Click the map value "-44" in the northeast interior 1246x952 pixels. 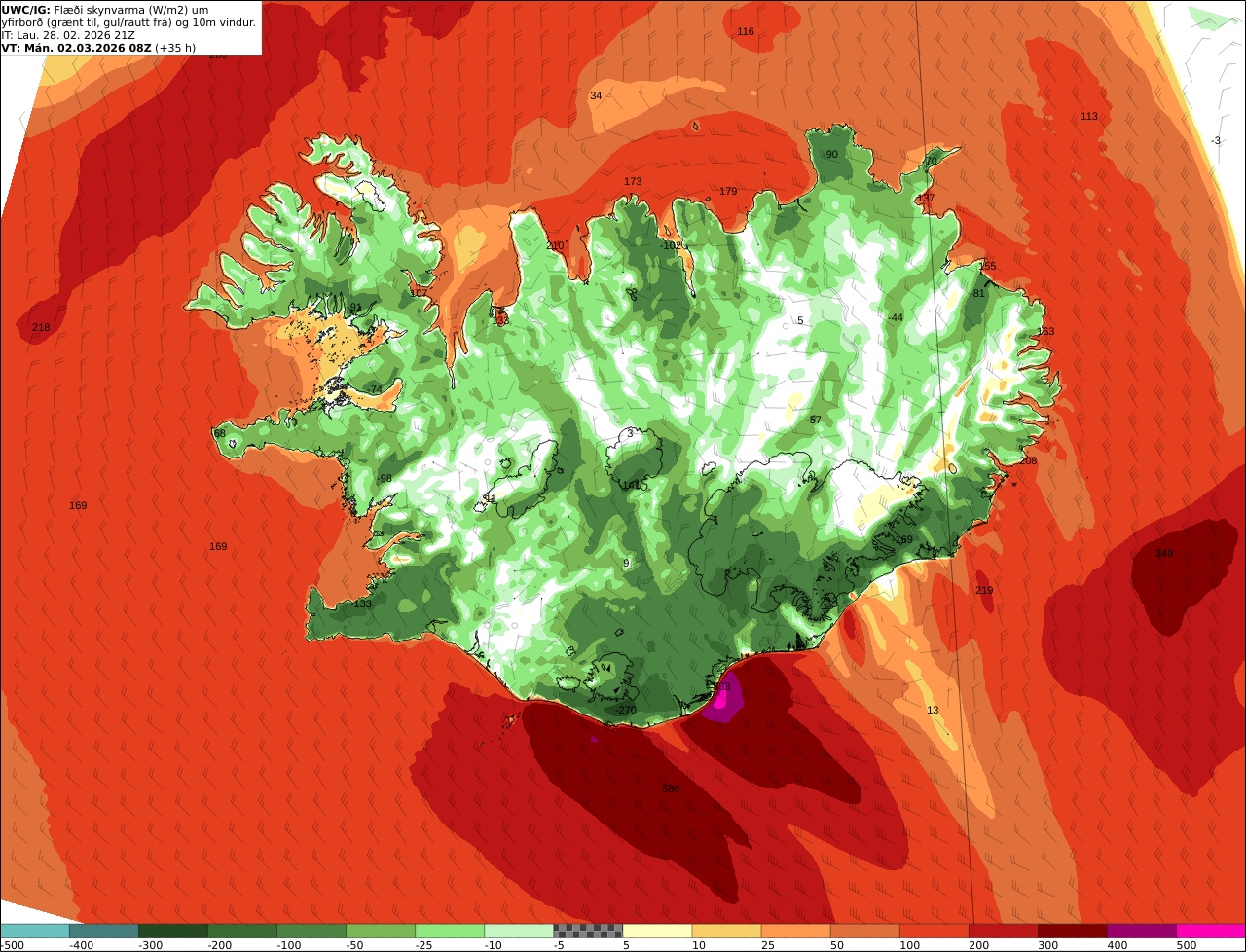click(896, 318)
